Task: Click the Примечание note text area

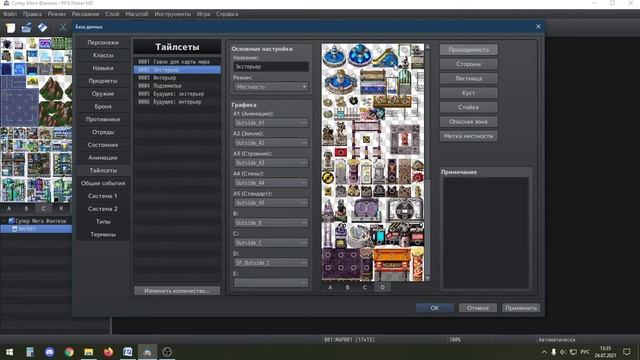Action: pyautogui.click(x=486, y=233)
